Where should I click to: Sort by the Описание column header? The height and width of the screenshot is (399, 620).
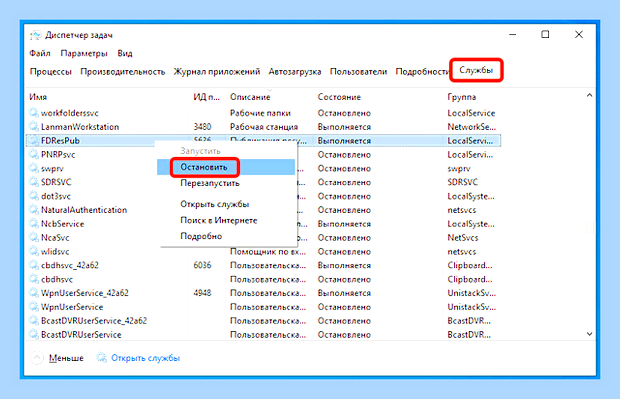250,97
